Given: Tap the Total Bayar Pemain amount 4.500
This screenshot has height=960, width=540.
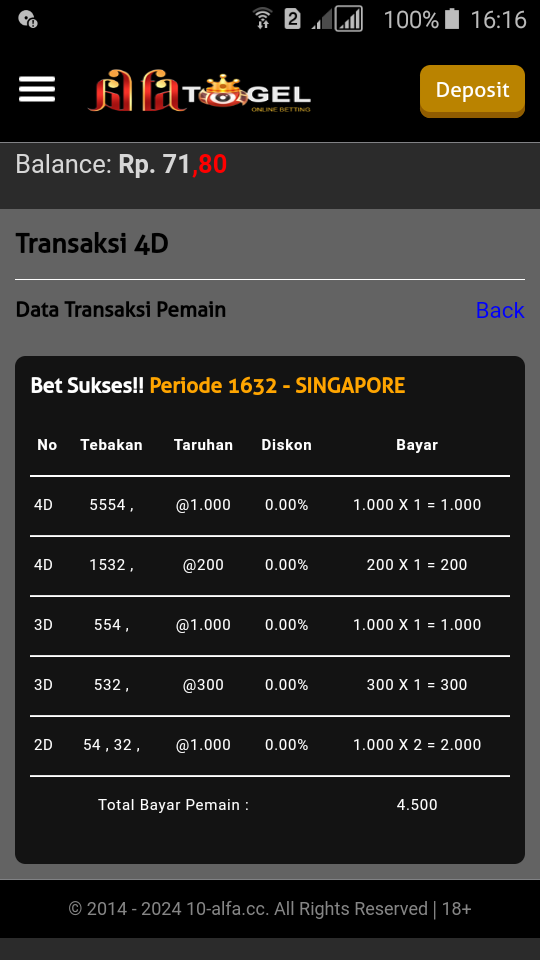Looking at the screenshot, I should coord(417,804).
